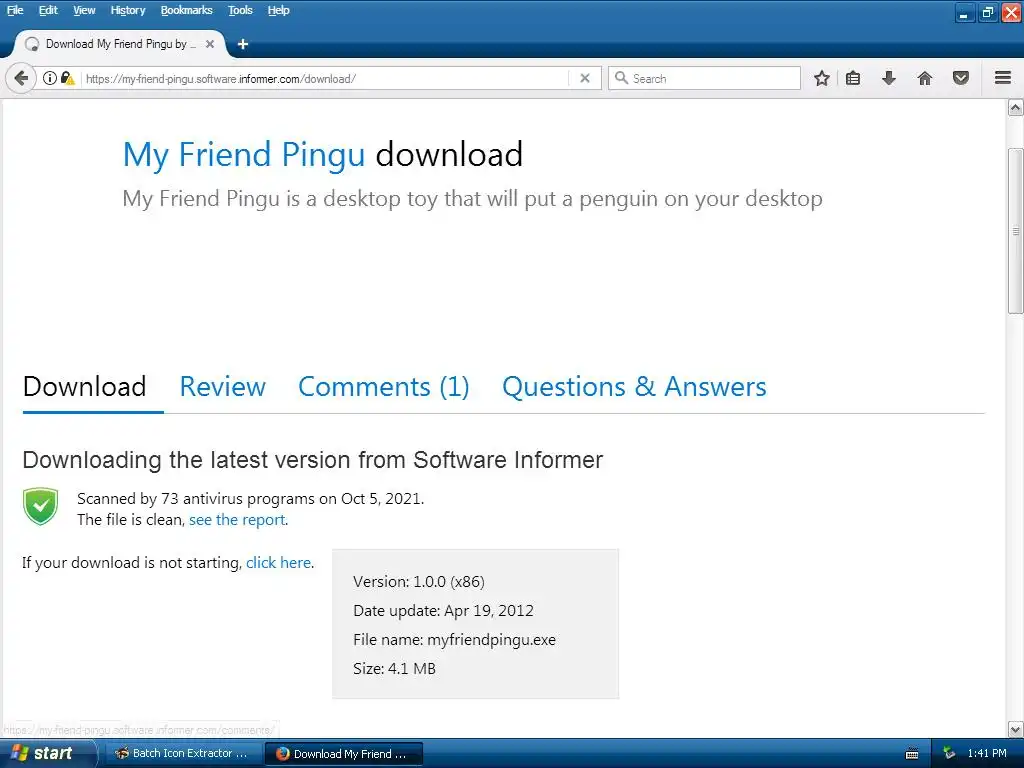Switch to Batch Icon Extractor taskbar item
1024x768 pixels.
pos(183,754)
